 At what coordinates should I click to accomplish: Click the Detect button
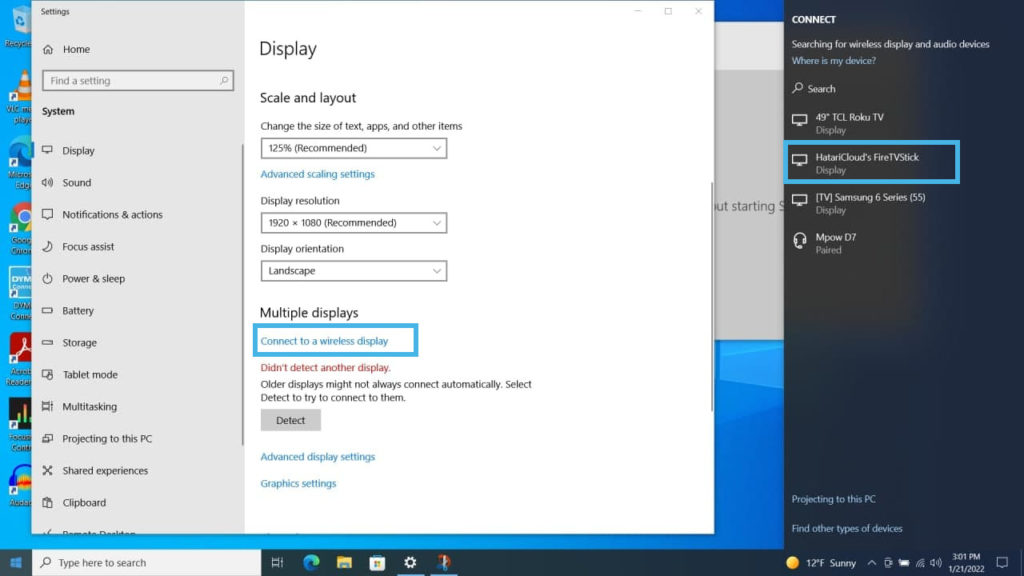(291, 420)
